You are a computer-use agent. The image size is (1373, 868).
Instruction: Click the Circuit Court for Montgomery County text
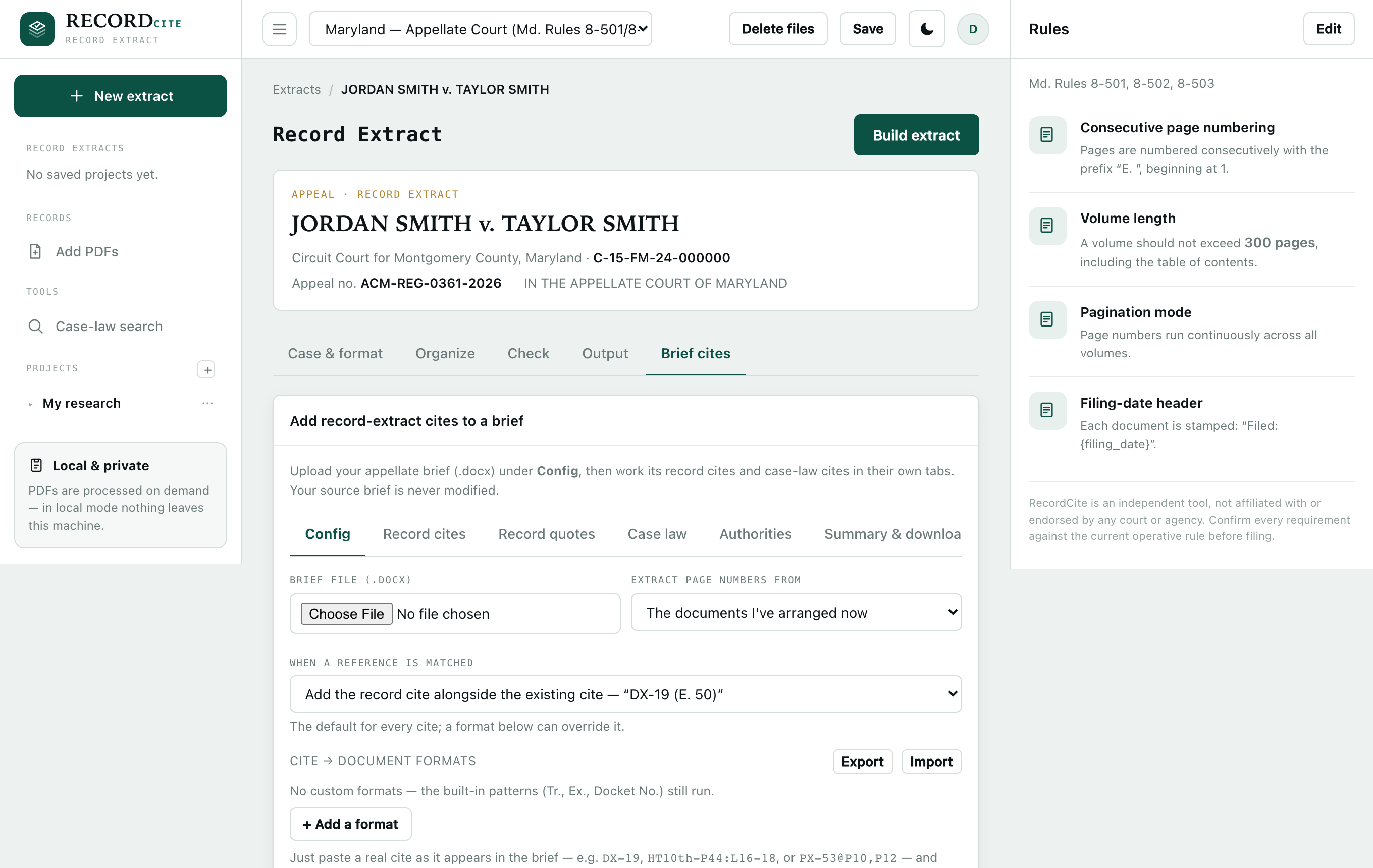pyautogui.click(x=437, y=258)
